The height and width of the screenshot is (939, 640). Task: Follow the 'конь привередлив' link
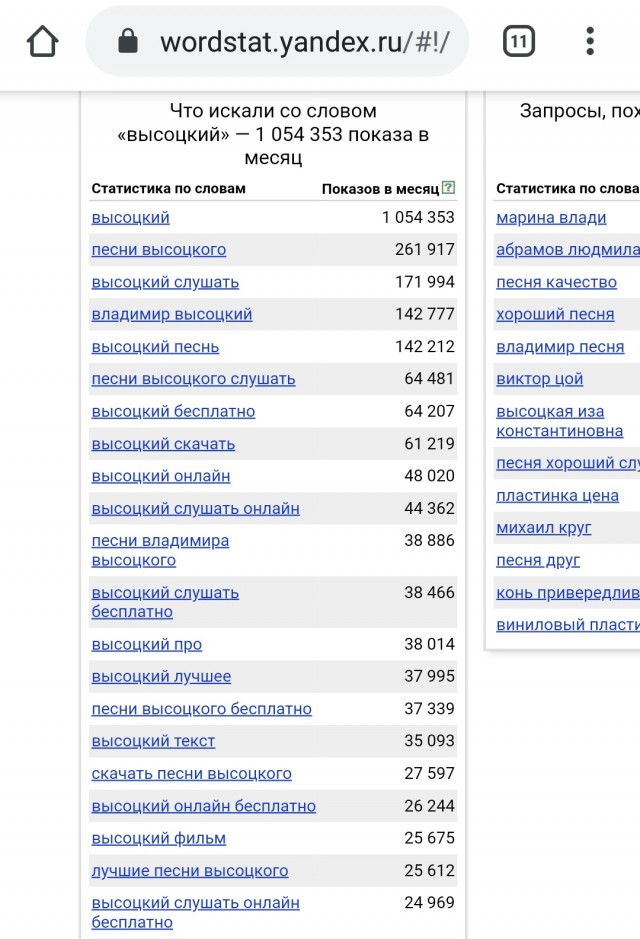click(568, 593)
